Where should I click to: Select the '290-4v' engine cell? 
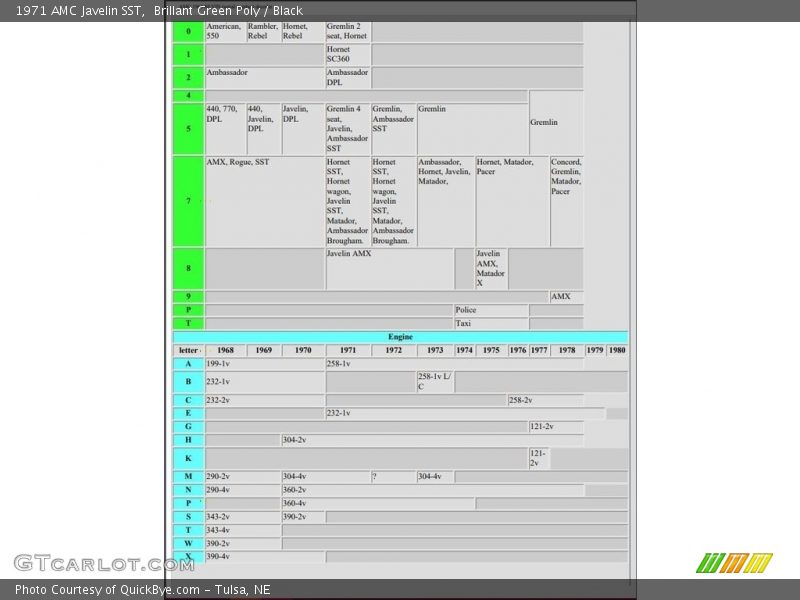[x=243, y=490]
